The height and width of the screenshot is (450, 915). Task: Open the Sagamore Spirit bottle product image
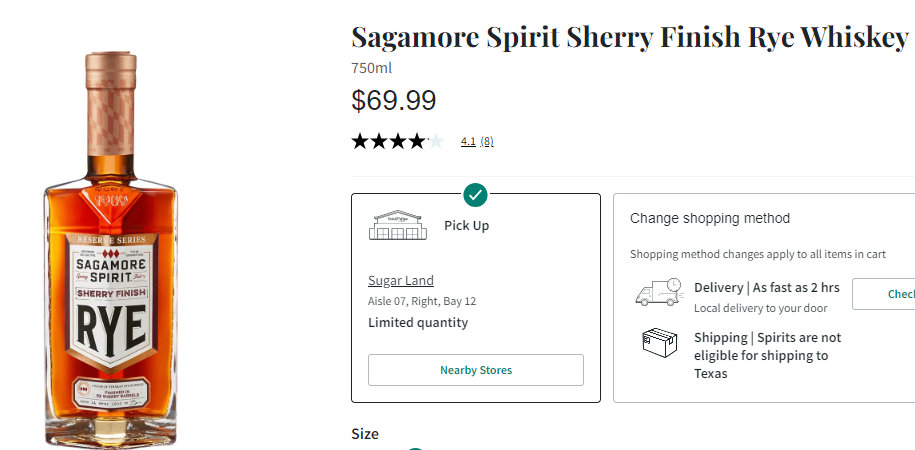click(109, 246)
